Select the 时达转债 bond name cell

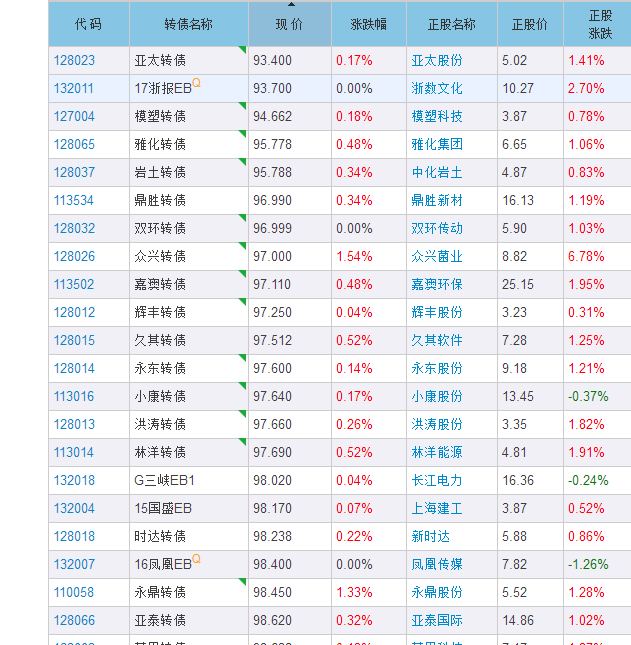[189, 536]
